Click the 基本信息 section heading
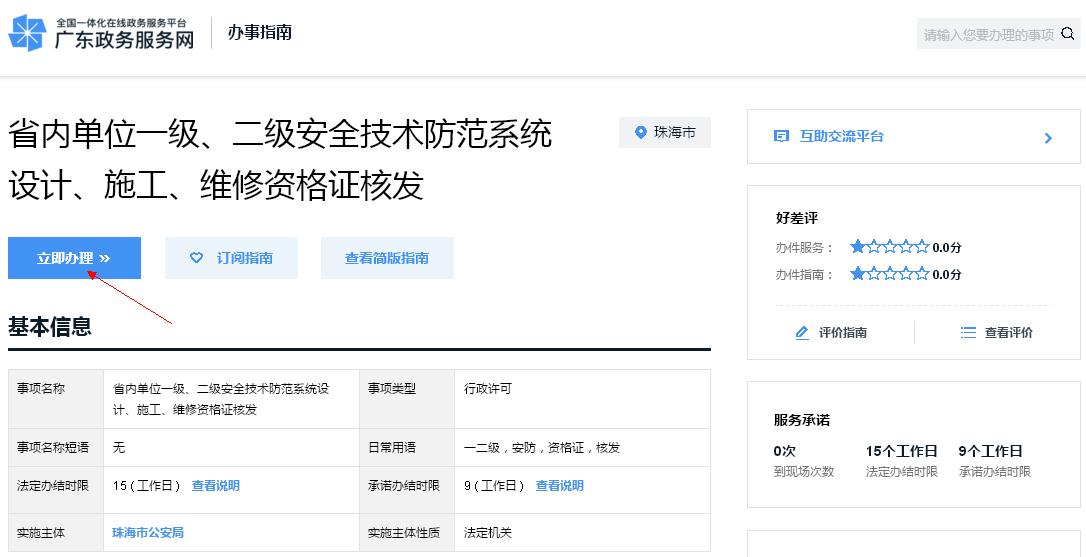 (x=50, y=326)
